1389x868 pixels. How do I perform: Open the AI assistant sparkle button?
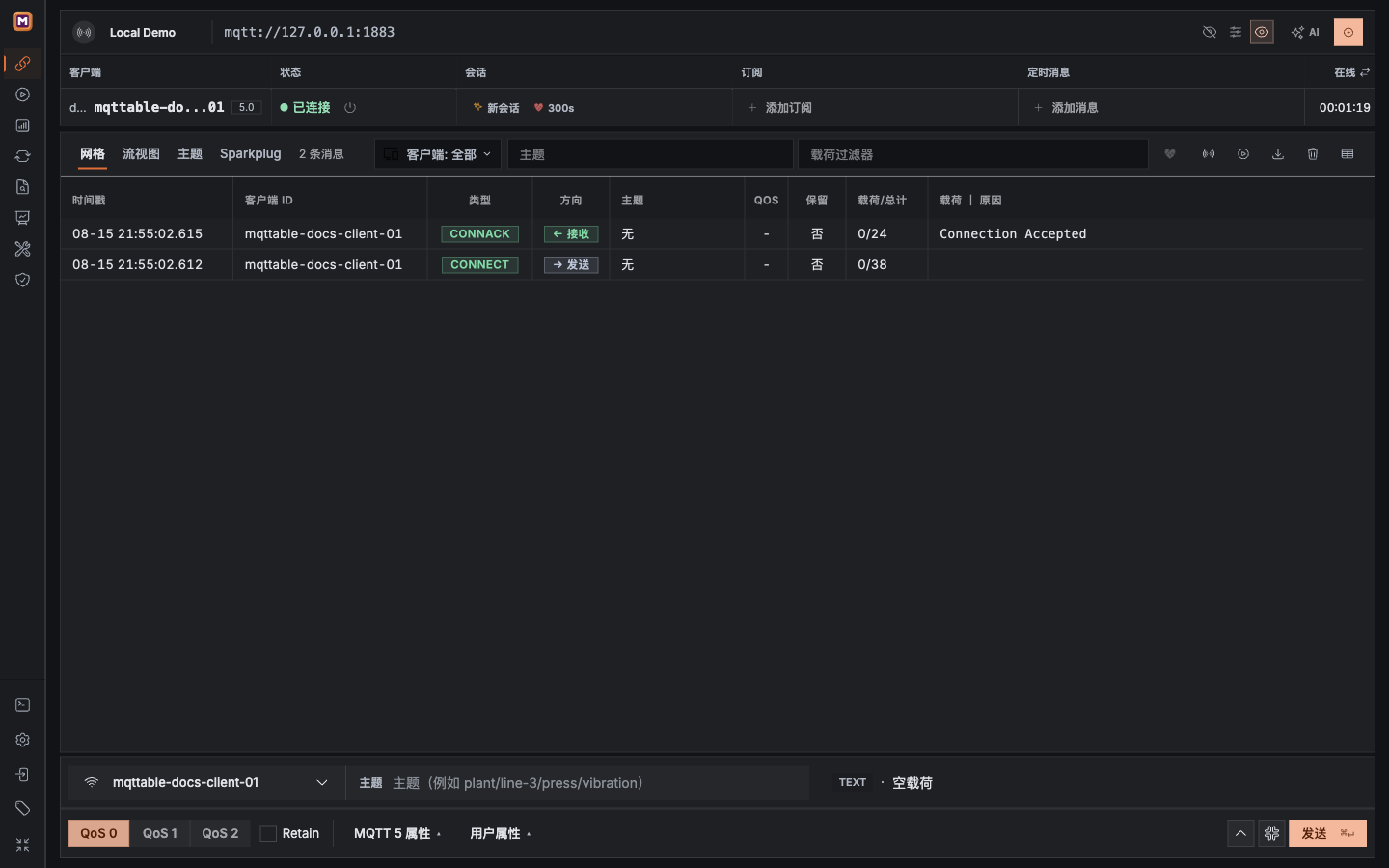(1305, 32)
